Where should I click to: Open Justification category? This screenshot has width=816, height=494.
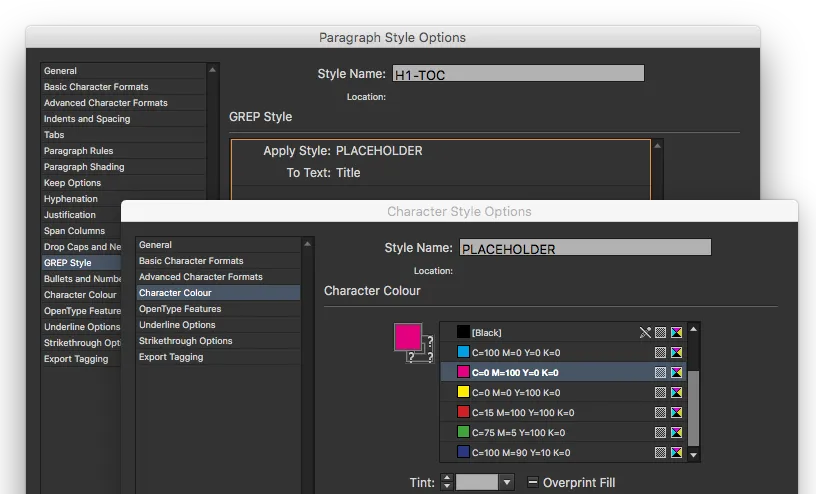point(81,215)
